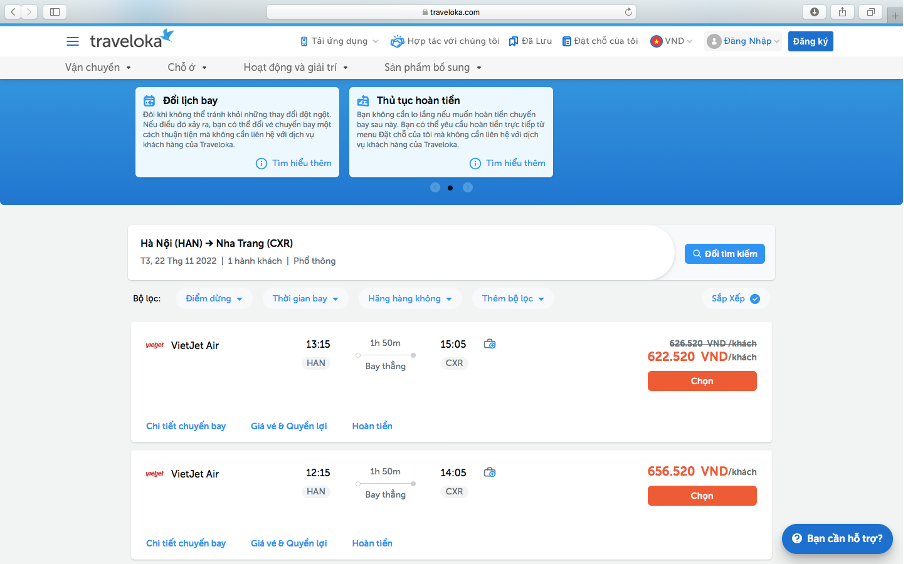Open the hamburger menu icon

click(x=73, y=42)
